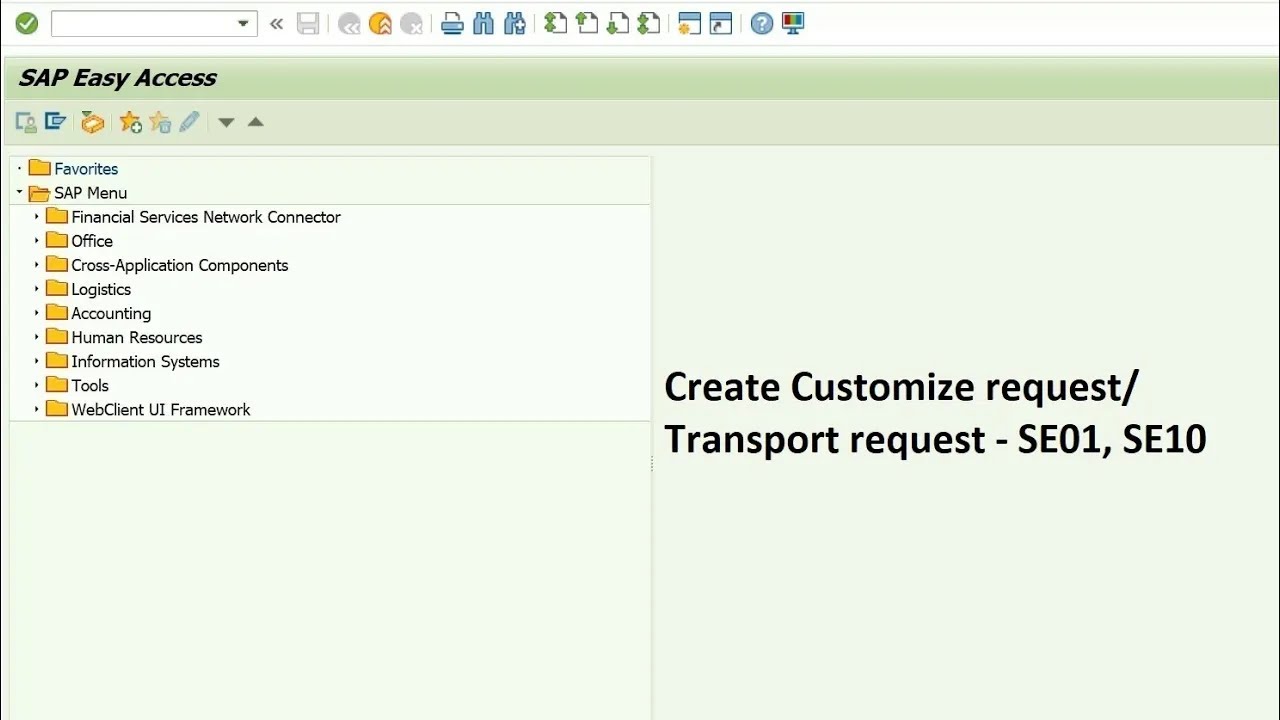
Task: Select the Office tree entry
Action: click(92, 241)
